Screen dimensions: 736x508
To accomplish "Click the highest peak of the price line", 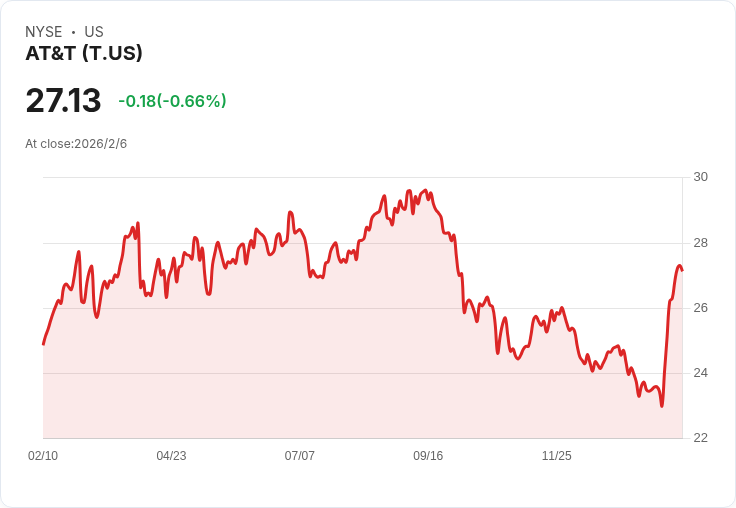I will point(427,190).
